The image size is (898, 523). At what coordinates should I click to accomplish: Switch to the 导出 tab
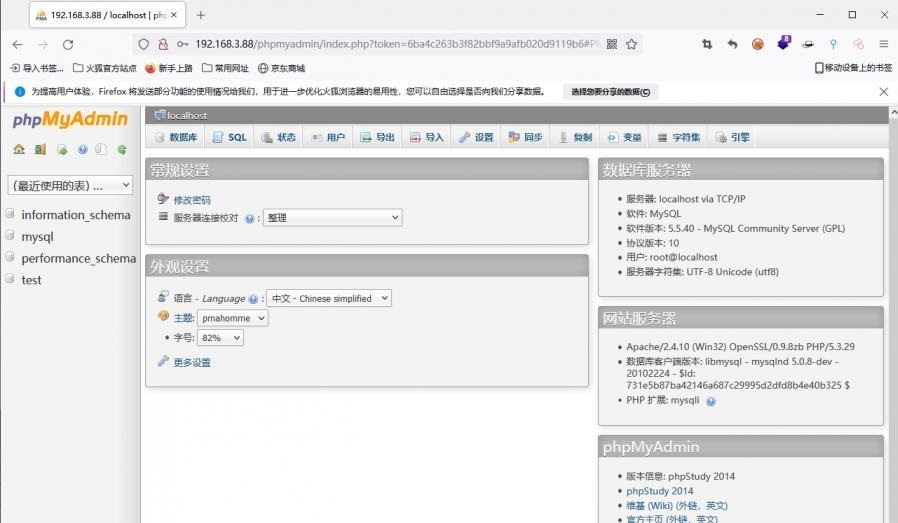377,137
